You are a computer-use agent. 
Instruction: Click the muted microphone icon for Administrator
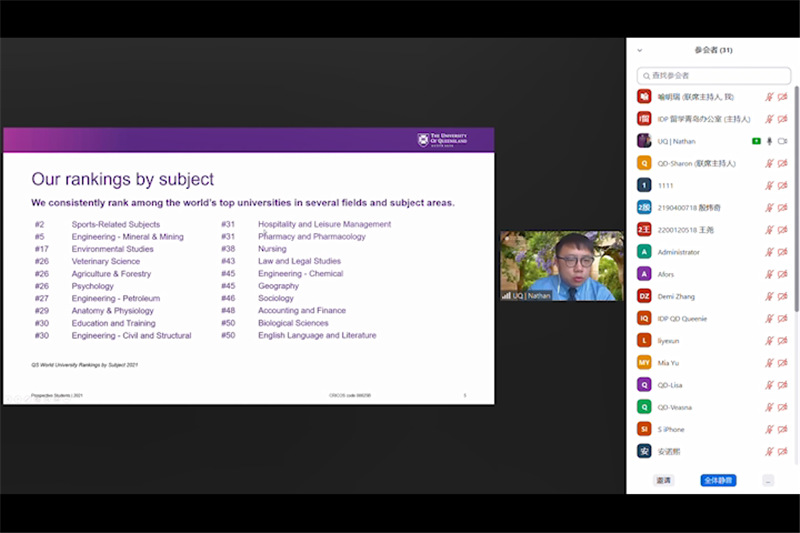(x=769, y=252)
